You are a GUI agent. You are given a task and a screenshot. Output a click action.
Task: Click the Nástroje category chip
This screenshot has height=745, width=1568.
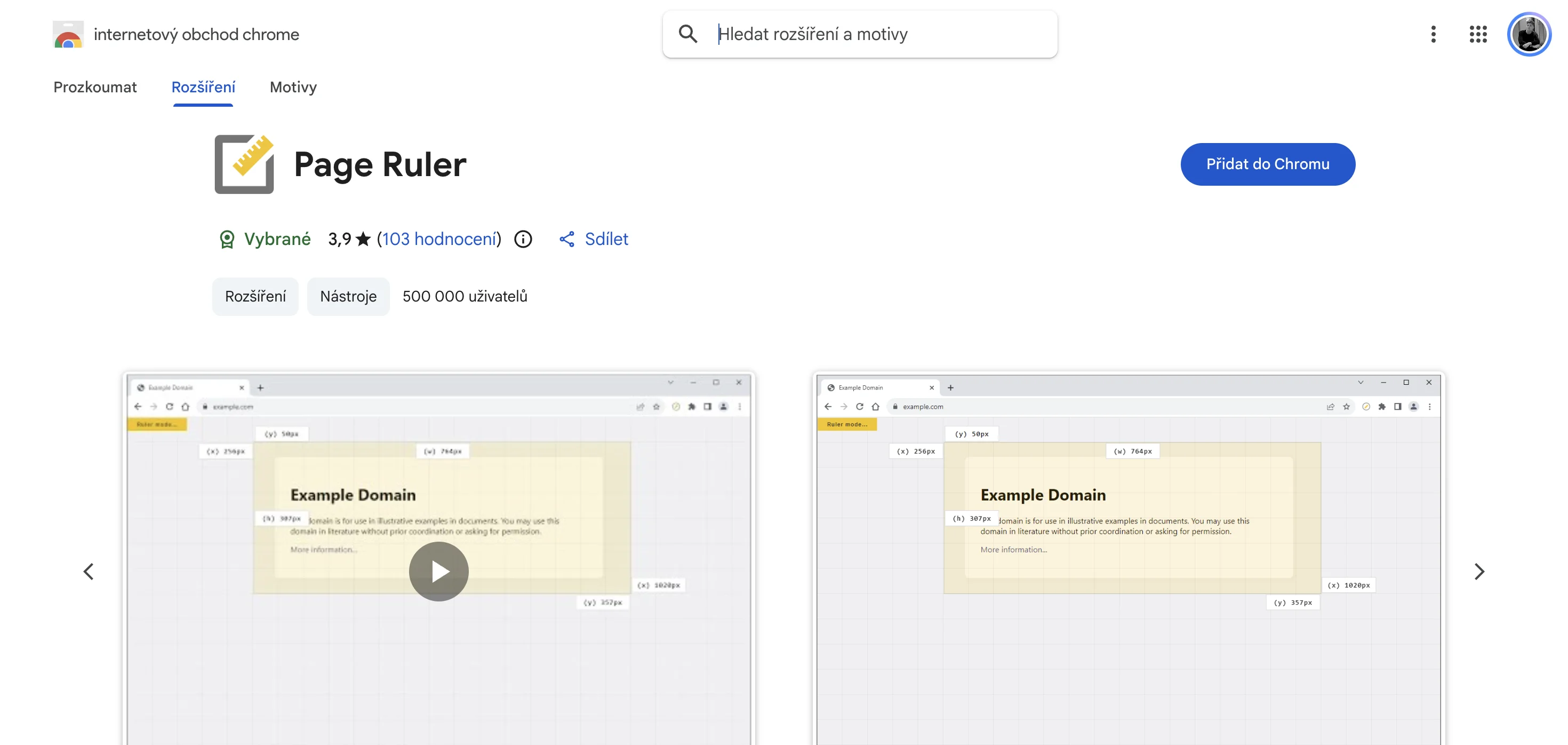pyautogui.click(x=348, y=297)
